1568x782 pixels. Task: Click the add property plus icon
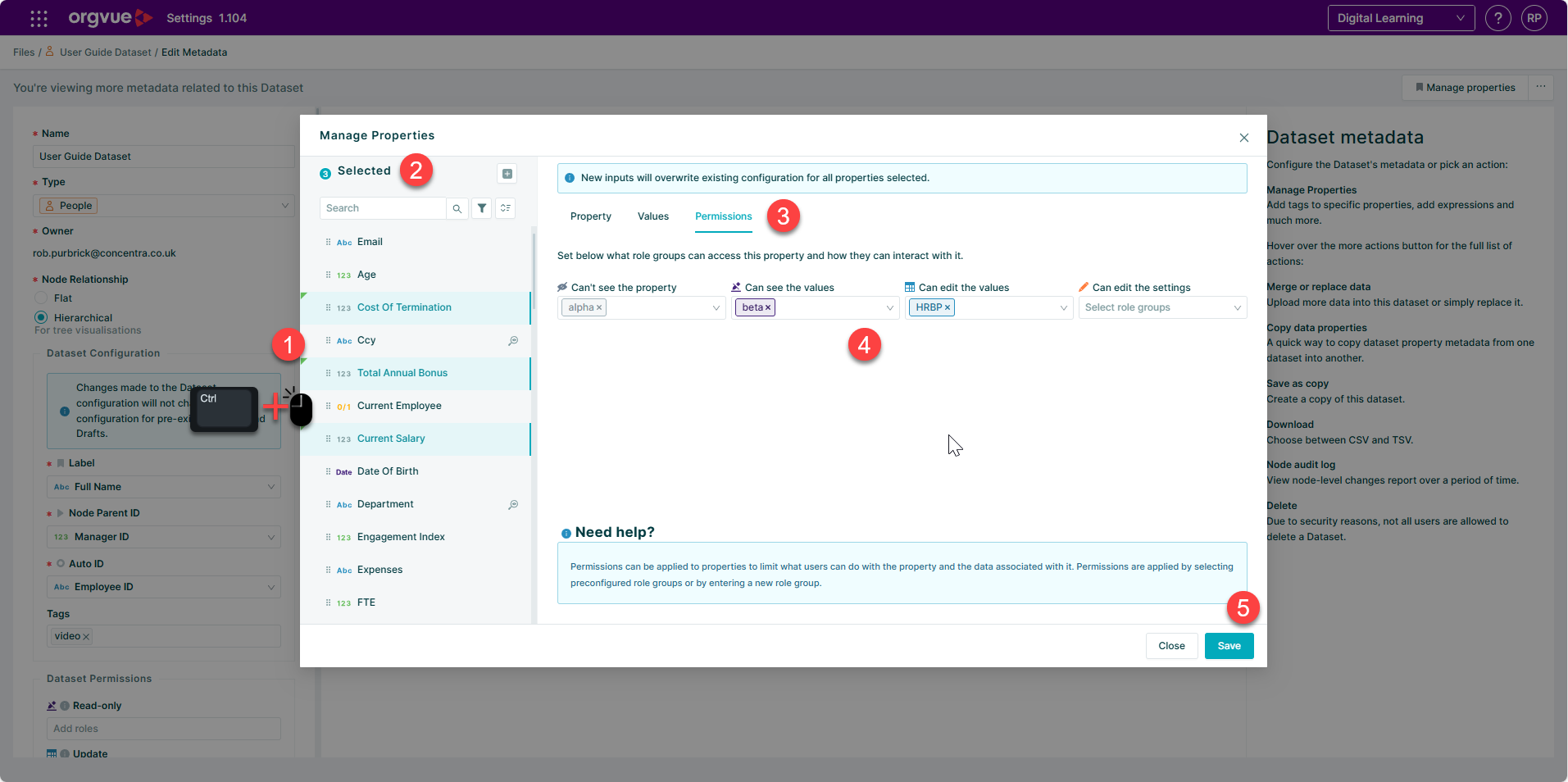[x=507, y=174]
